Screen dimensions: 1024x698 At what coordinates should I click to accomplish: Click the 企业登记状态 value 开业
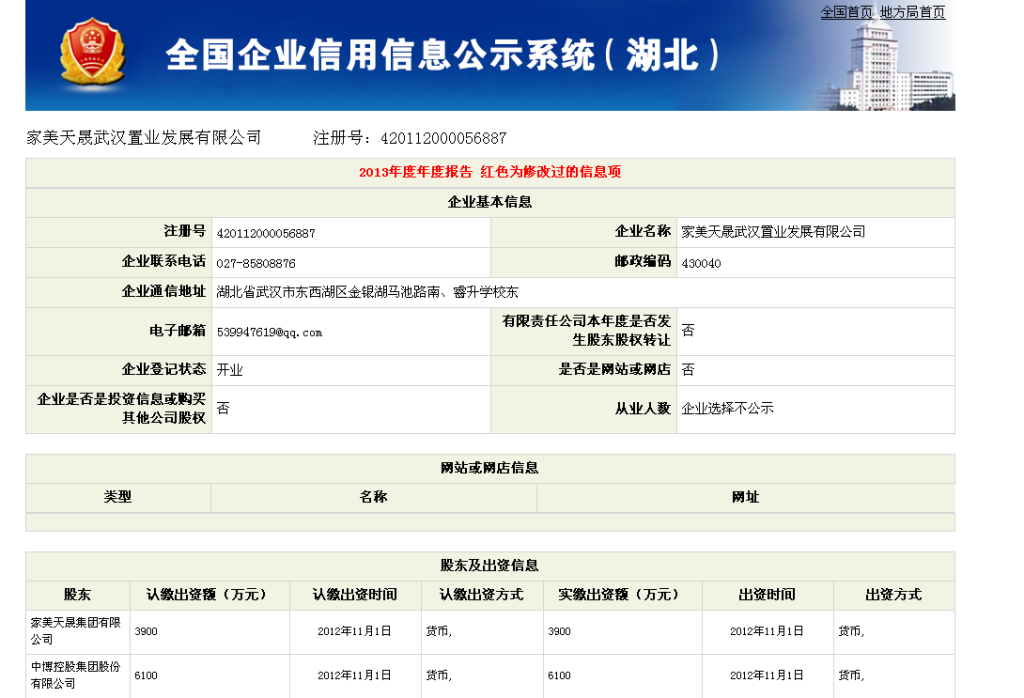pos(229,370)
